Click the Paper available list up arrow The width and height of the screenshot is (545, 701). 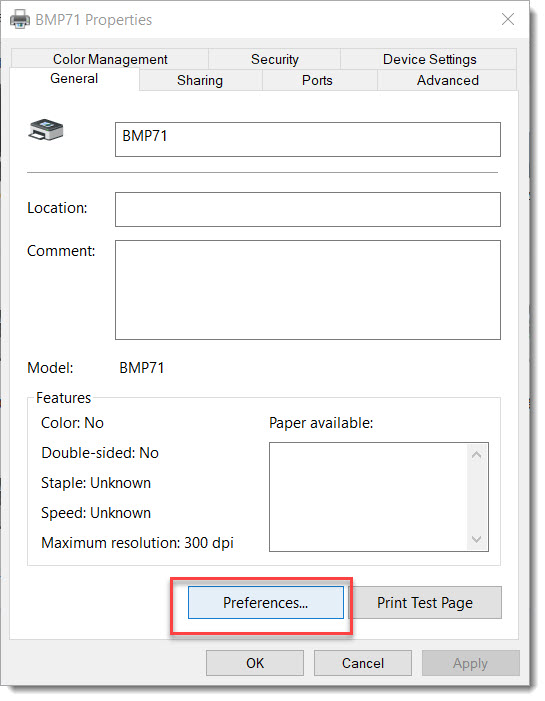tap(477, 455)
